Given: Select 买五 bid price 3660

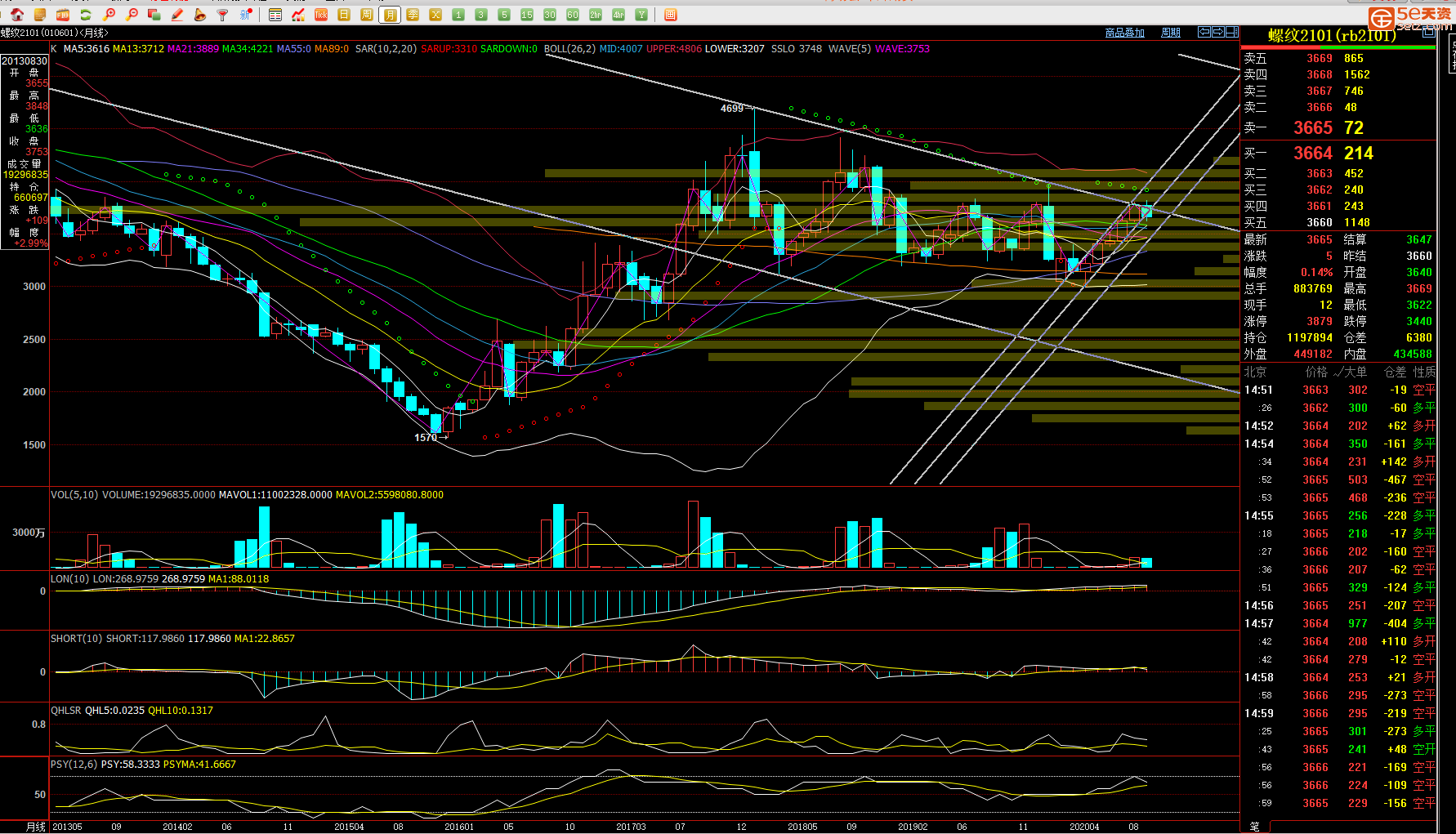Looking at the screenshot, I should [x=1320, y=223].
